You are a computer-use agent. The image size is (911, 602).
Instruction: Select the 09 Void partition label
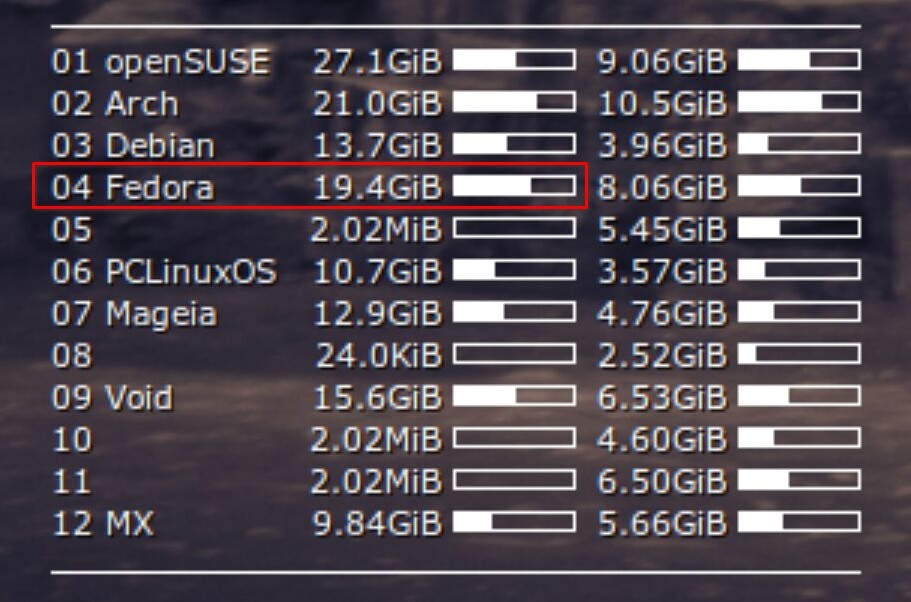point(112,397)
